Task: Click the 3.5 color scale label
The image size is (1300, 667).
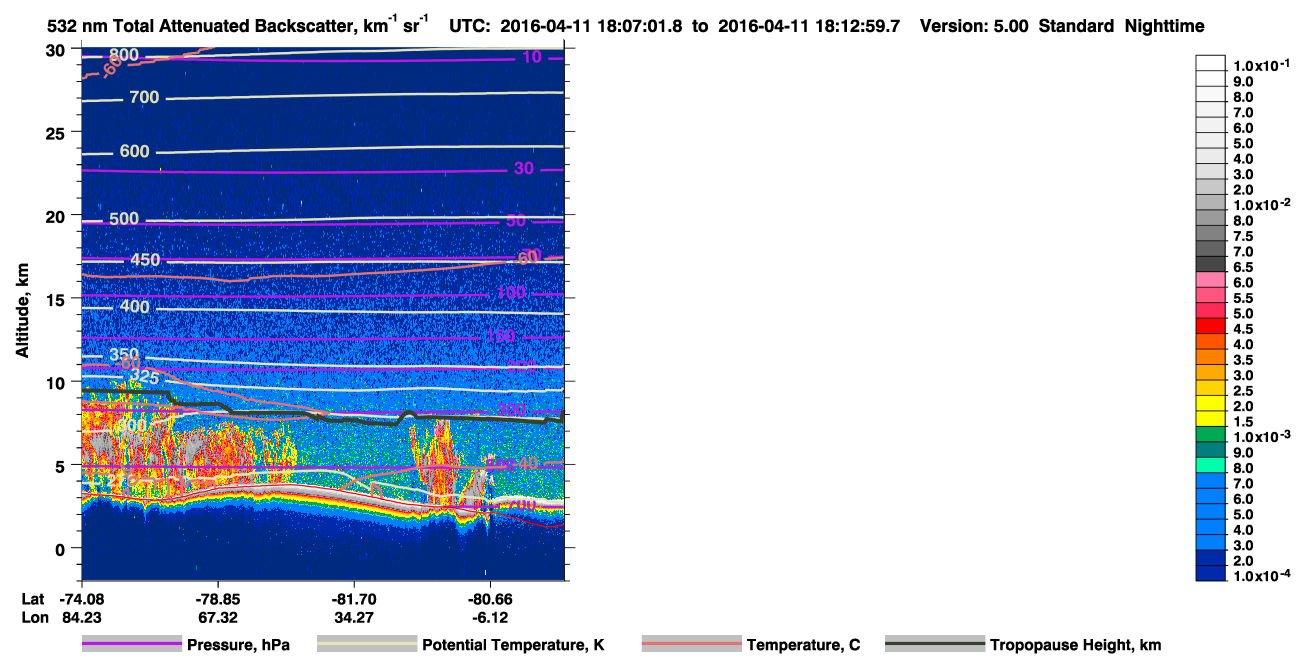Action: (1243, 359)
